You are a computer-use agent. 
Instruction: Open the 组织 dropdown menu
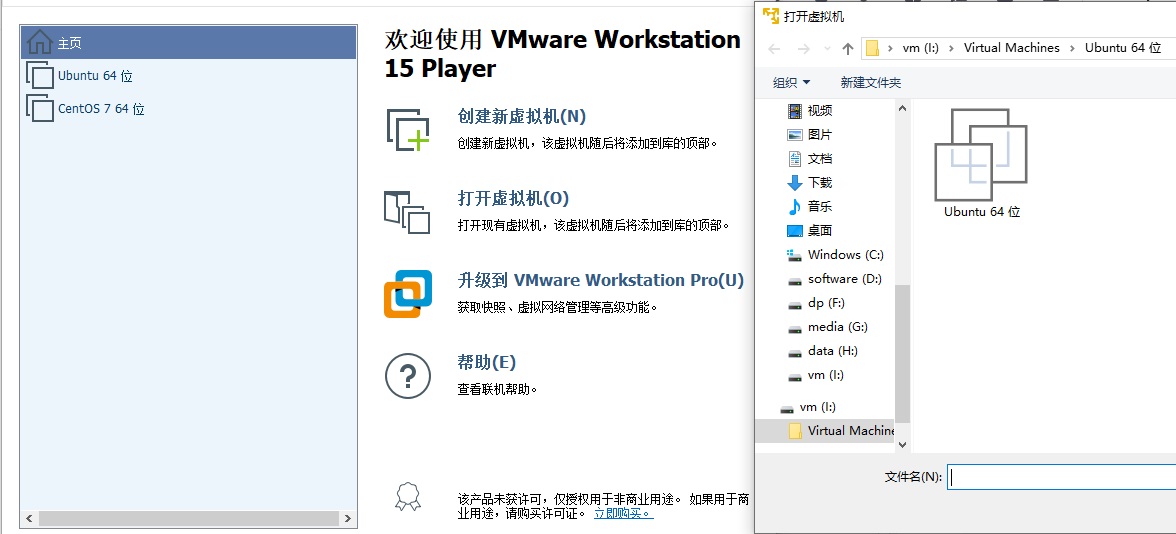[x=791, y=82]
